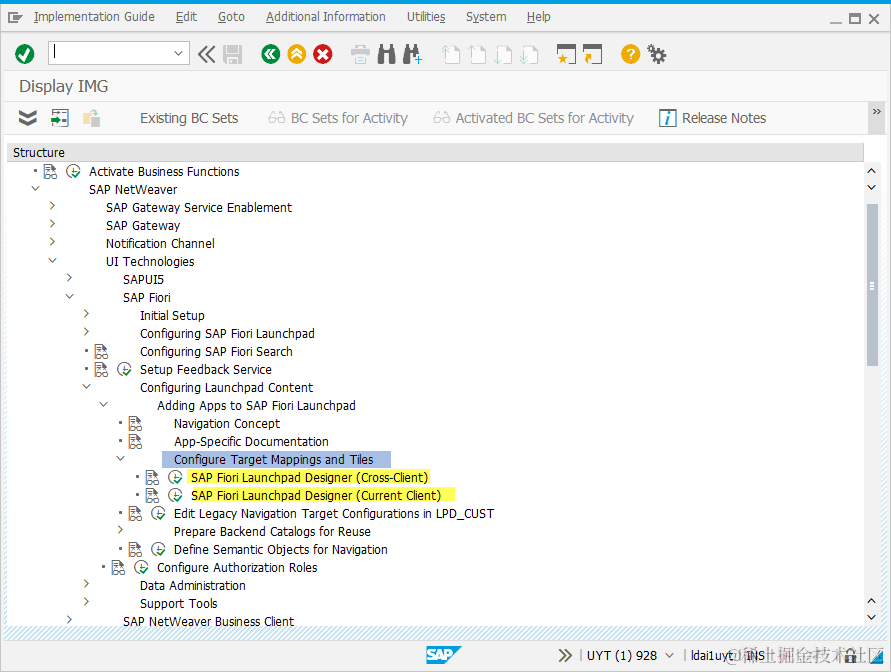
Task: Click the Create New Session icon
Action: 566,55
